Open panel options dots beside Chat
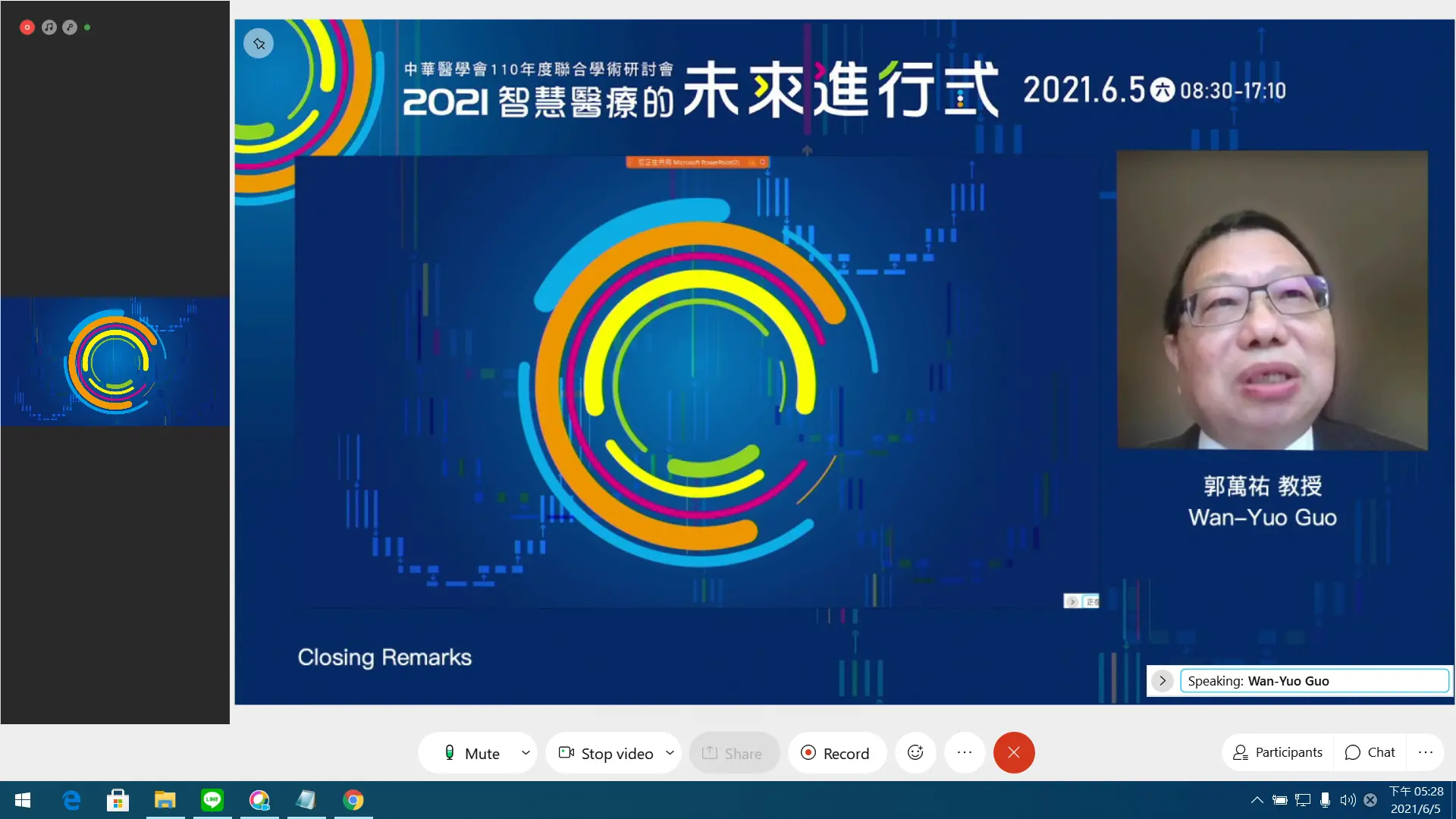The image size is (1456, 819). coord(1426,752)
